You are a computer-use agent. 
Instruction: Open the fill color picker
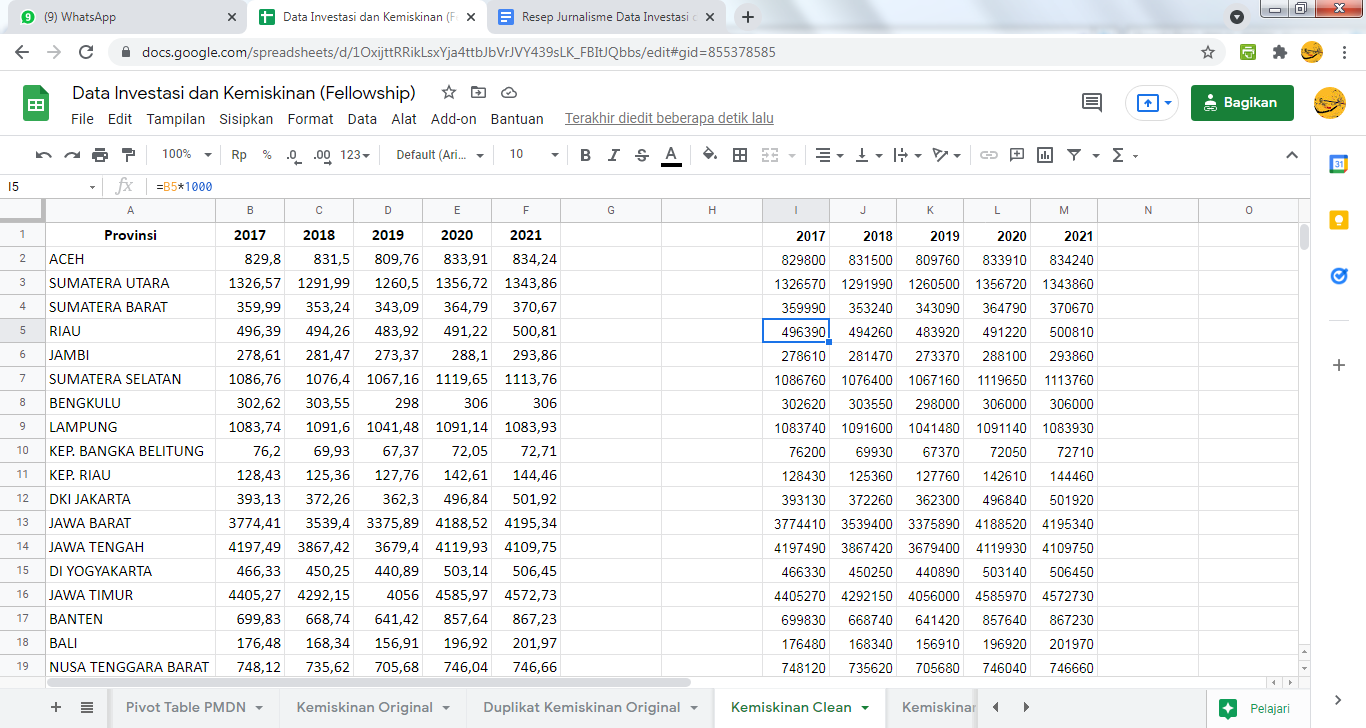(709, 155)
